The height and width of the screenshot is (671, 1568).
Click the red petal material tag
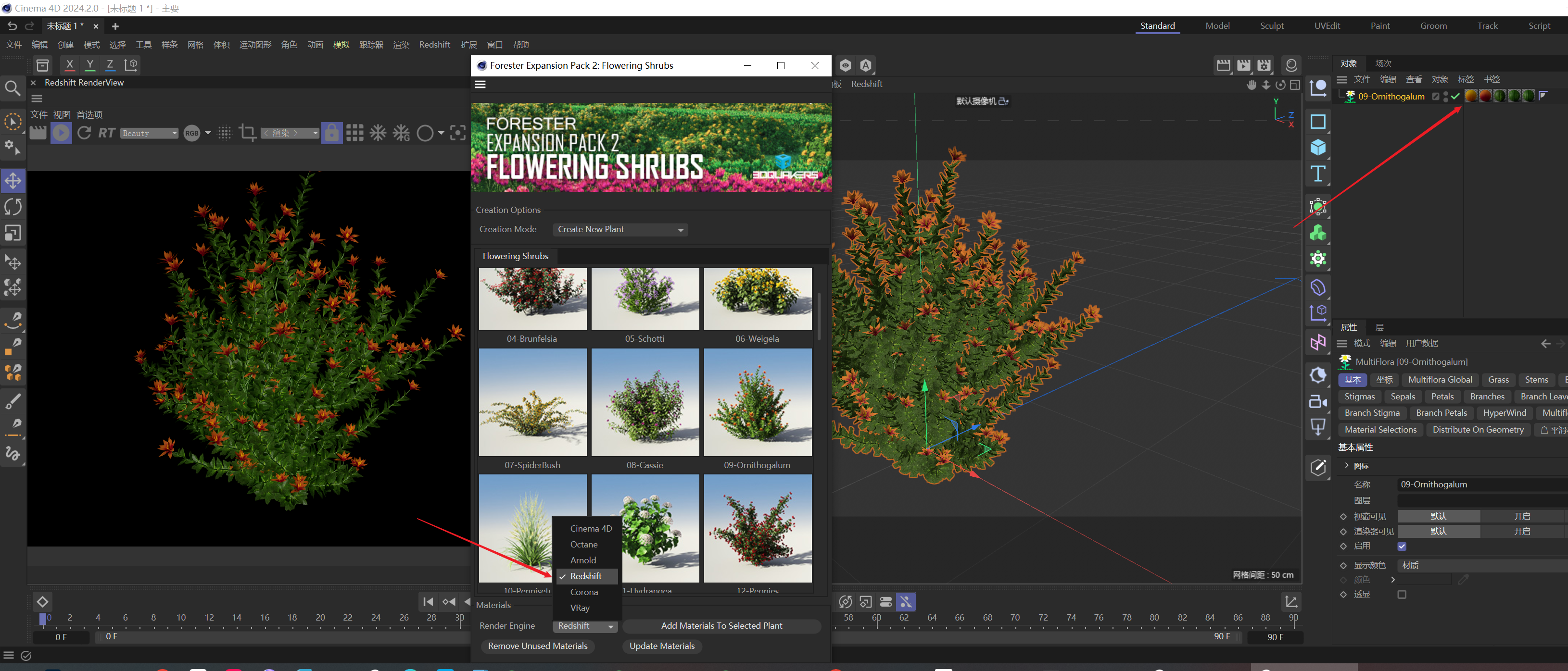[1485, 96]
